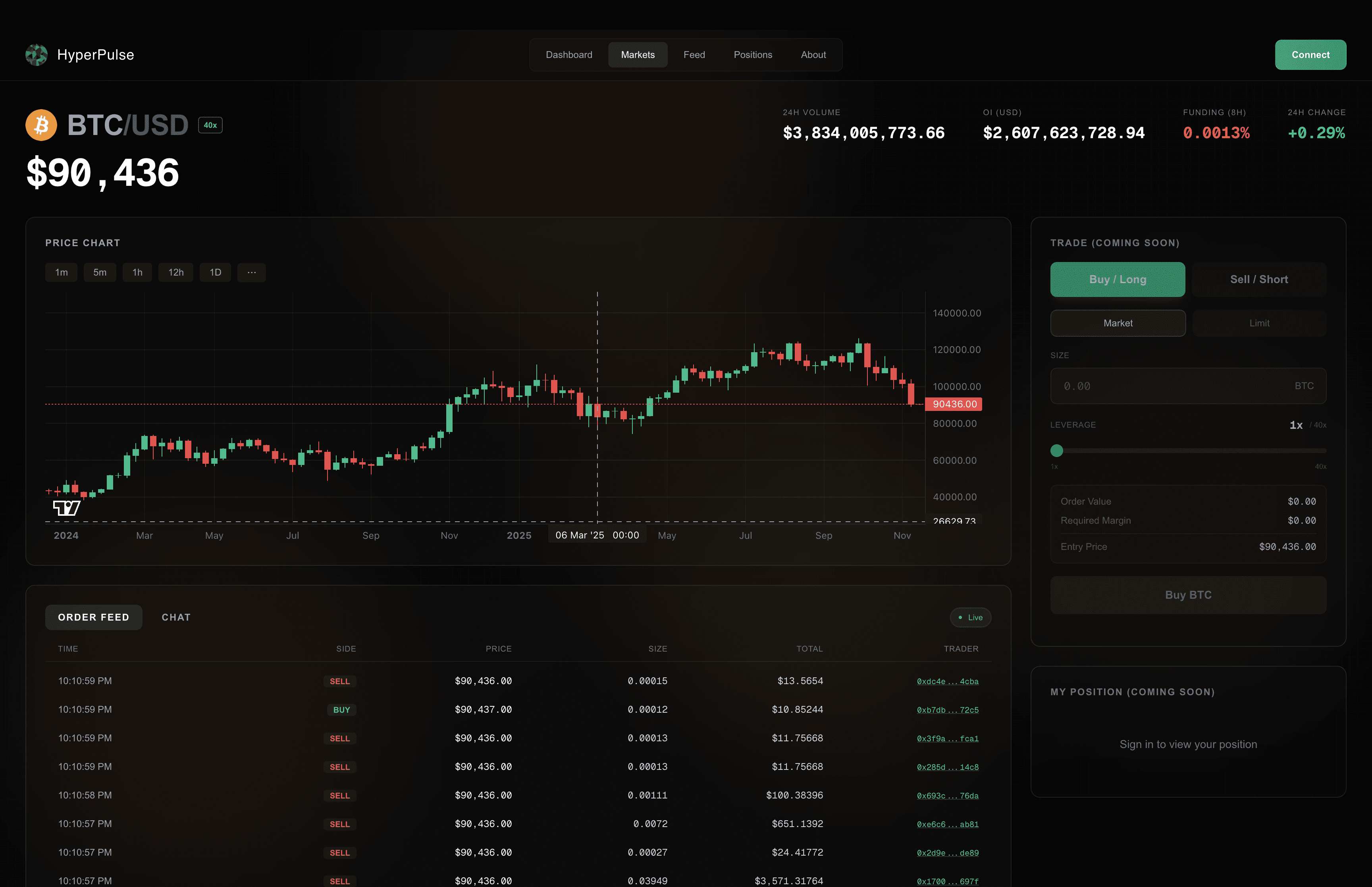This screenshot has width=1372, height=887.
Task: Set chart timeframe to 1h
Action: pos(137,272)
